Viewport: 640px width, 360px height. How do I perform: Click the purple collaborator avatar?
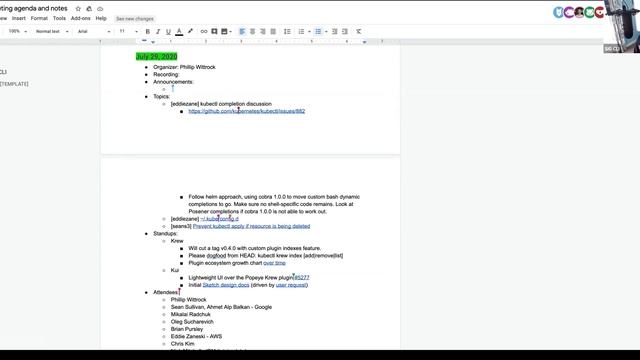coord(569,12)
